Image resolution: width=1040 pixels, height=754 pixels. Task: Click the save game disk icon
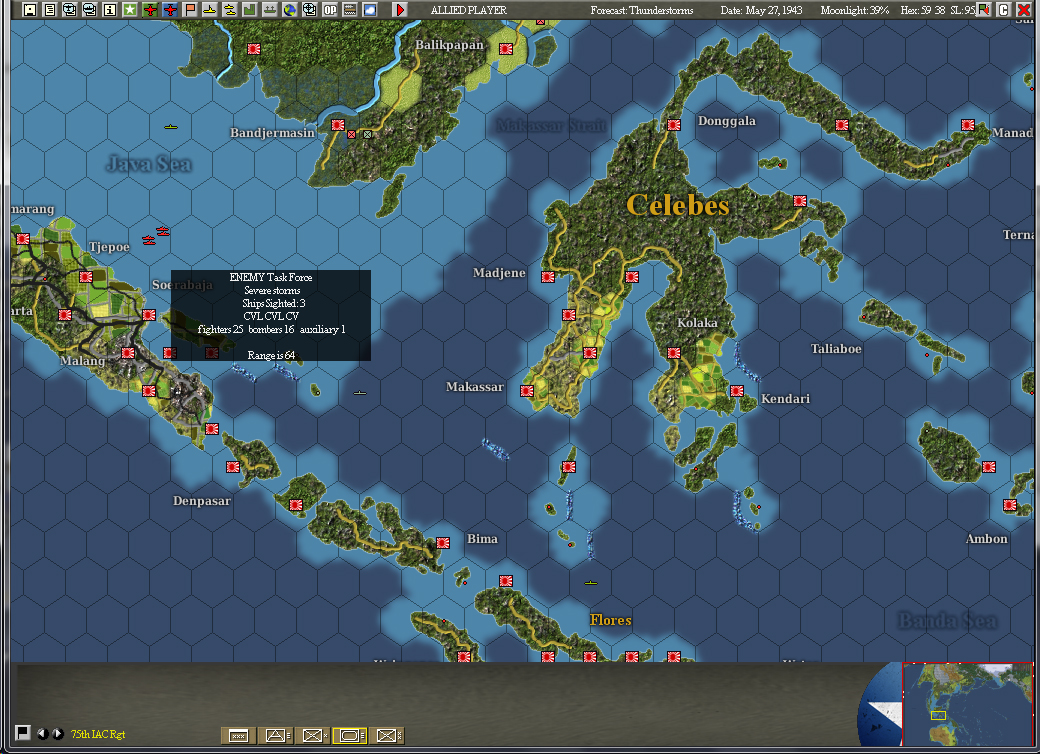[30, 10]
